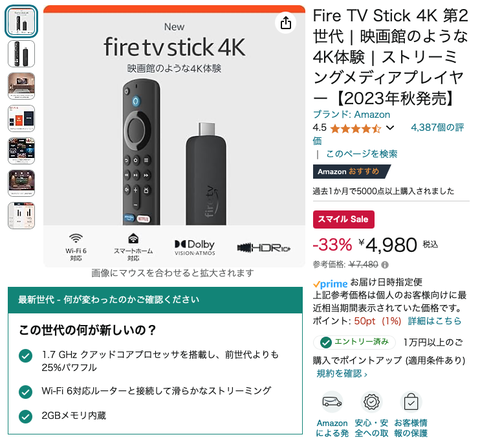The width and height of the screenshot is (480, 439).
Task: Click the Amazon delivery truck icon
Action: 332,402
